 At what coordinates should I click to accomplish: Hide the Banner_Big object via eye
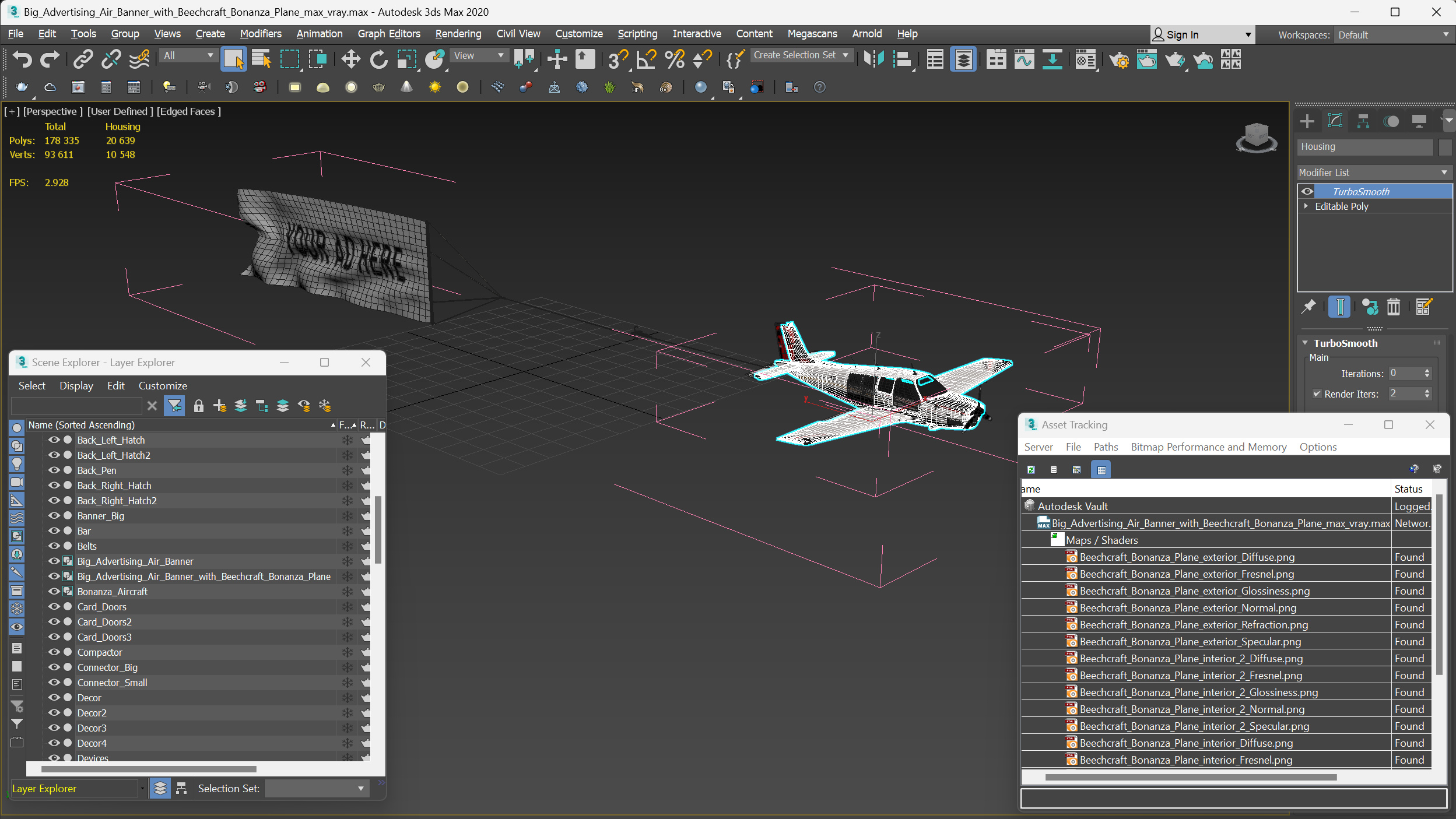click(54, 516)
